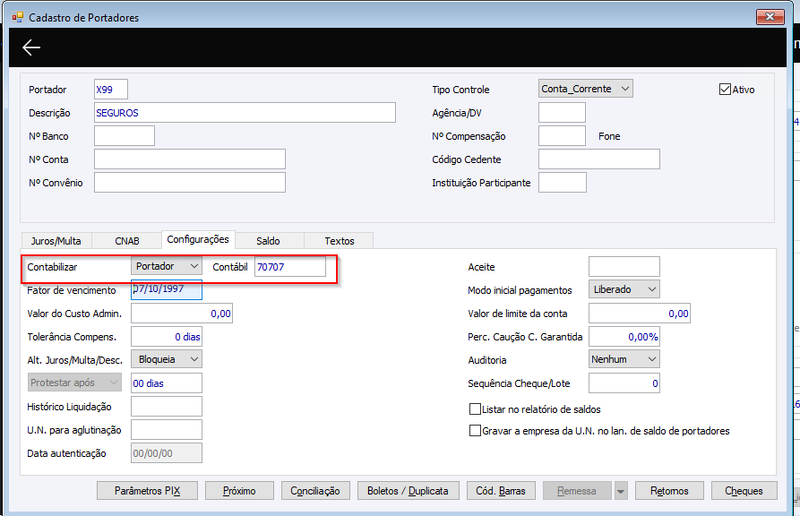This screenshot has width=800, height=516.
Task: Click the 00 dias protest field
Action: pos(166,383)
